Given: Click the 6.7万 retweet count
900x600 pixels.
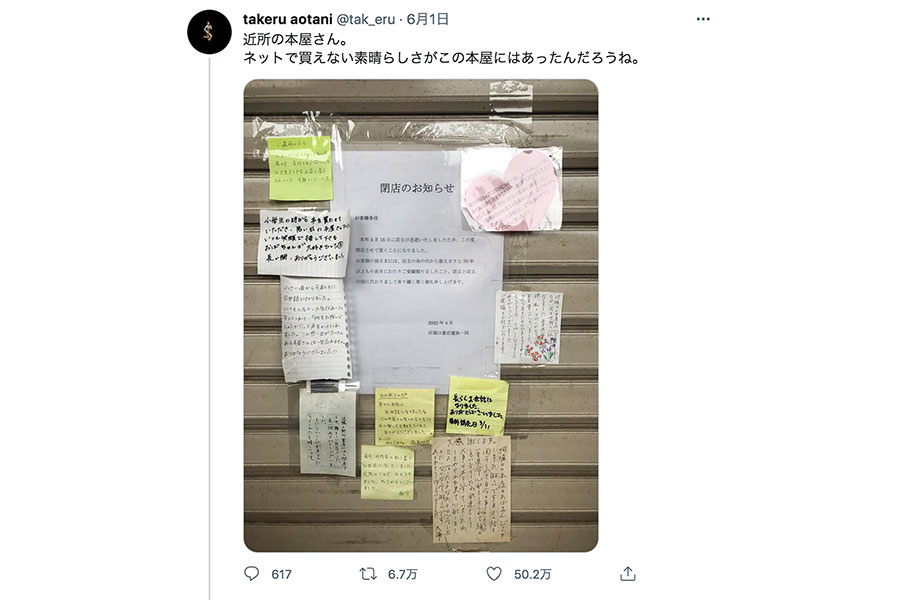Looking at the screenshot, I should pyautogui.click(x=402, y=574).
